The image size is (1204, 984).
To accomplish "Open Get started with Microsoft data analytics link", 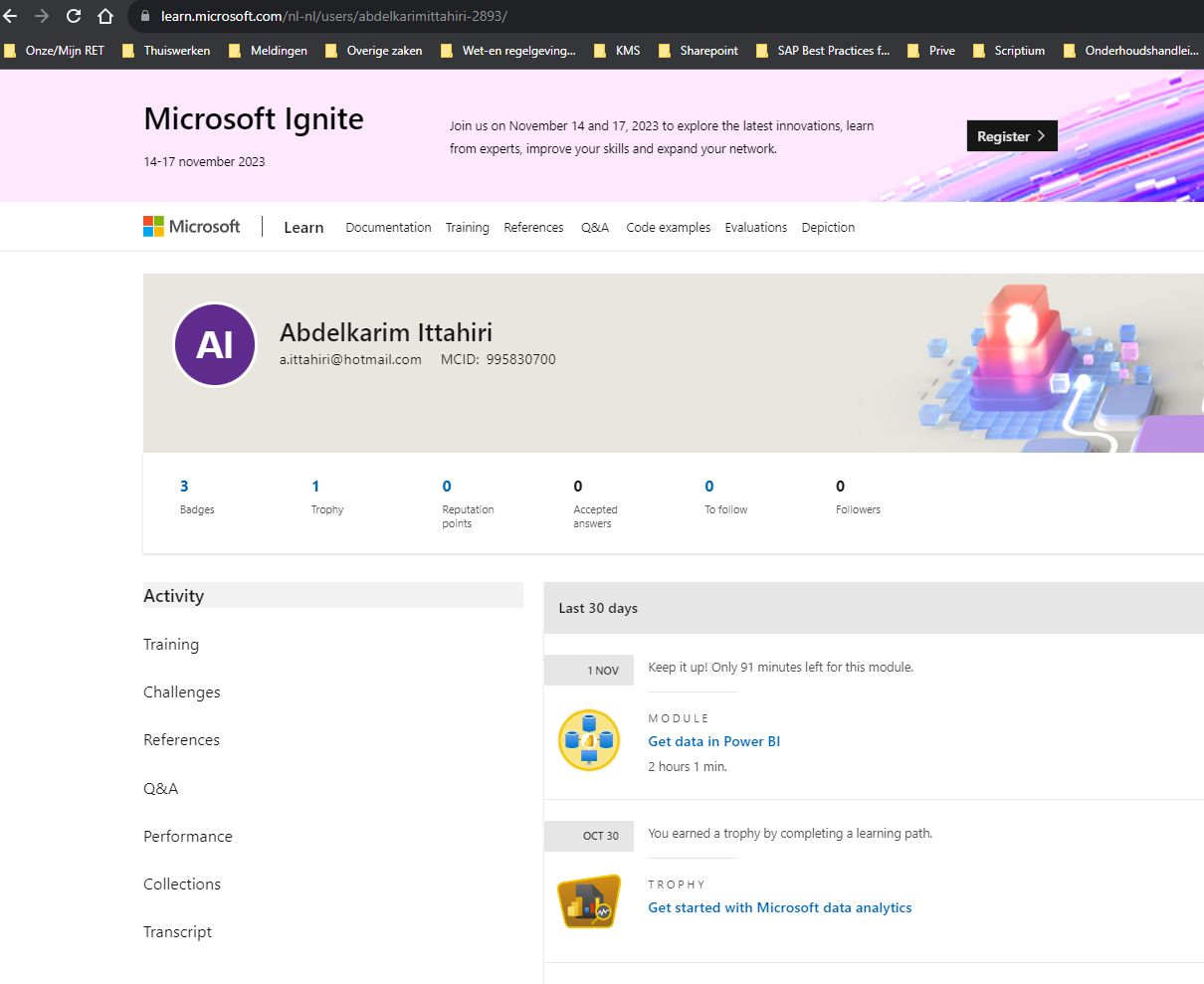I will (780, 907).
